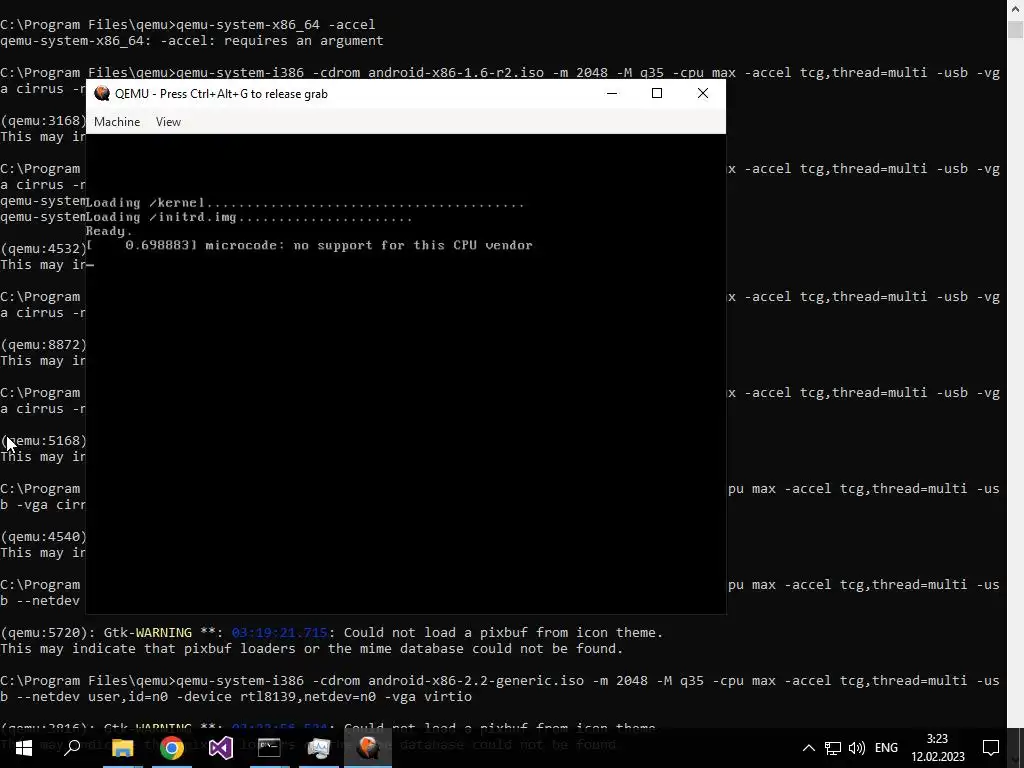Open File Explorer from the taskbar

[x=122, y=748]
